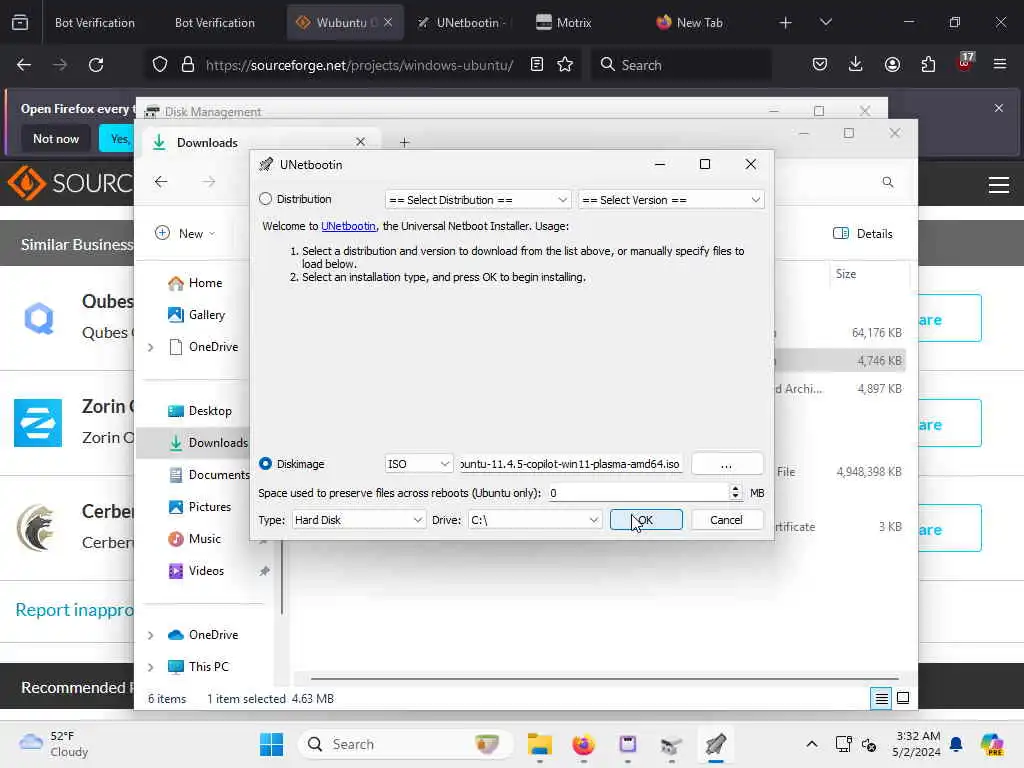Viewport: 1024px width, 768px height.
Task: Show hidden tray icons chevron
Action: click(x=811, y=744)
